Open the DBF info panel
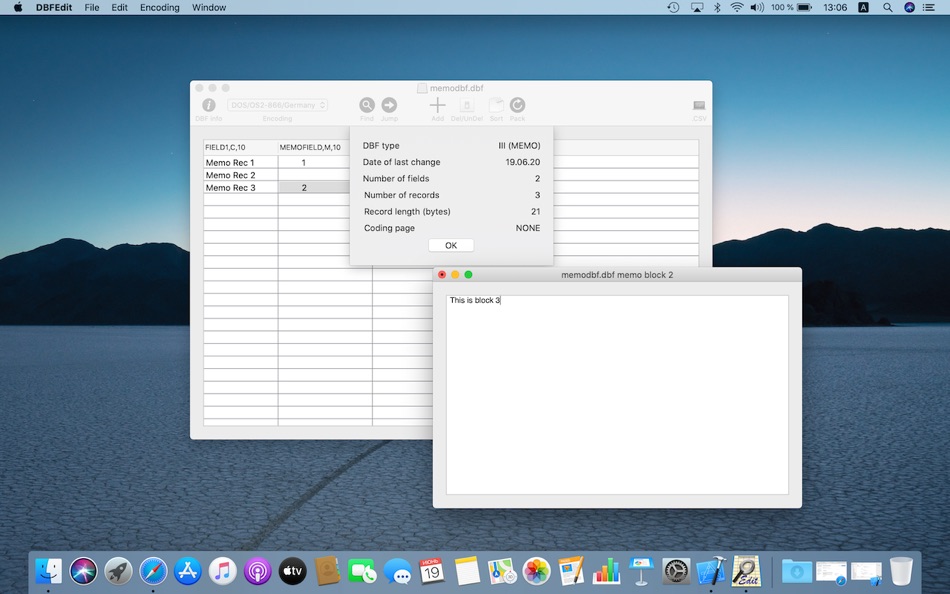 pos(208,104)
